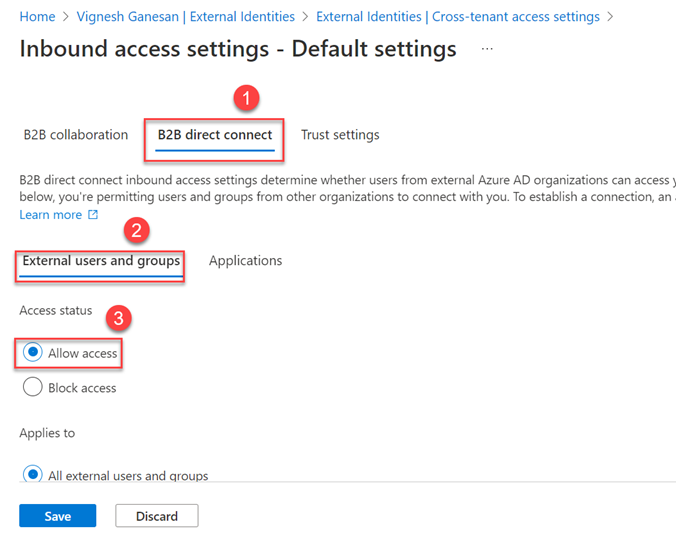Switch to the B2B collaboration tab
The width and height of the screenshot is (676, 540).
[x=76, y=135]
